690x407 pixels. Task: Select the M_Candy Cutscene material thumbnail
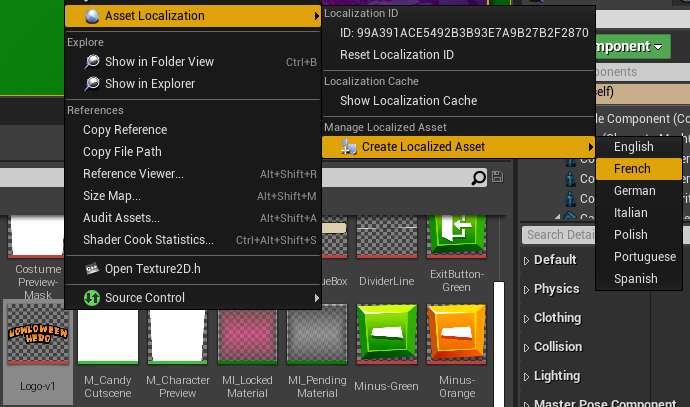108,337
